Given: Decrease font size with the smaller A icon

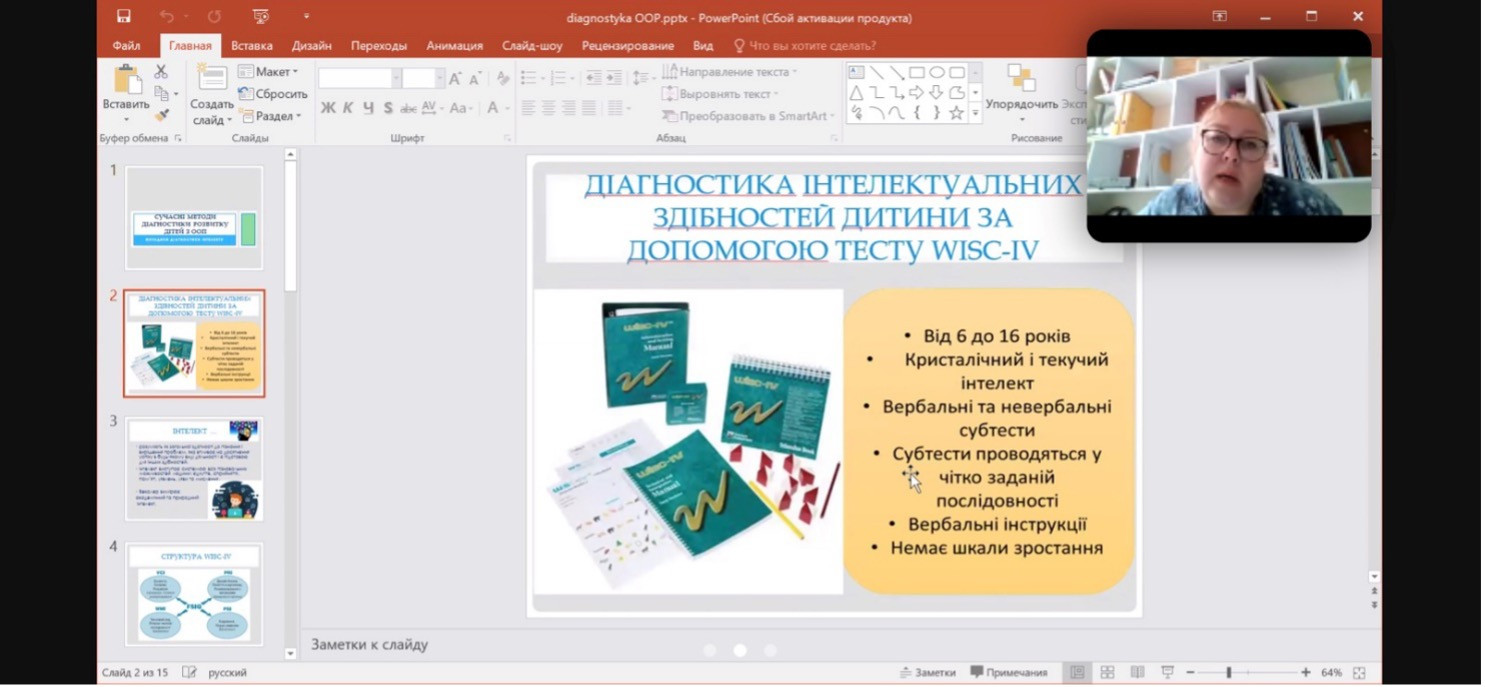Looking at the screenshot, I should coord(475,79).
